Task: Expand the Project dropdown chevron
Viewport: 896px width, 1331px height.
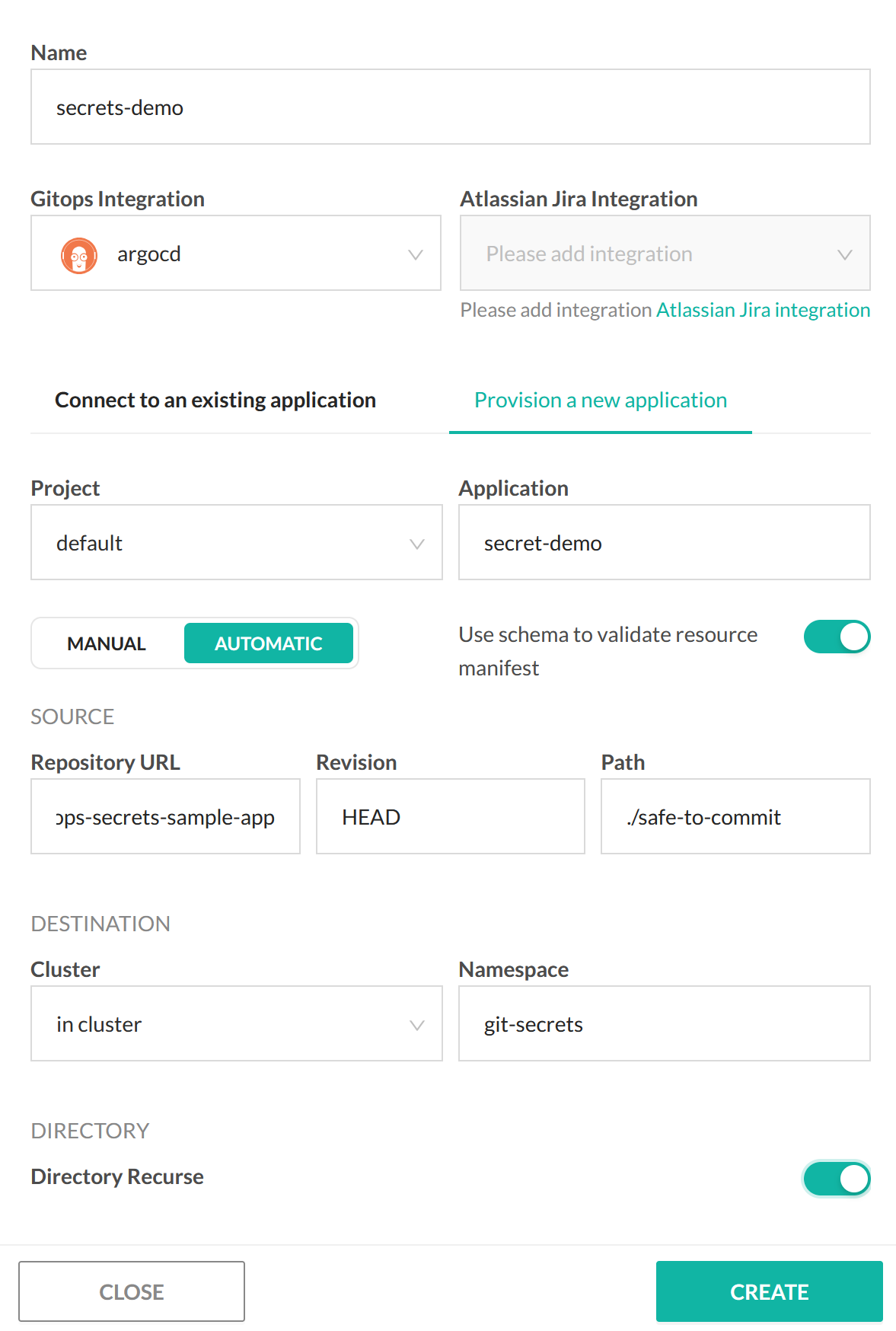Action: [x=417, y=544]
